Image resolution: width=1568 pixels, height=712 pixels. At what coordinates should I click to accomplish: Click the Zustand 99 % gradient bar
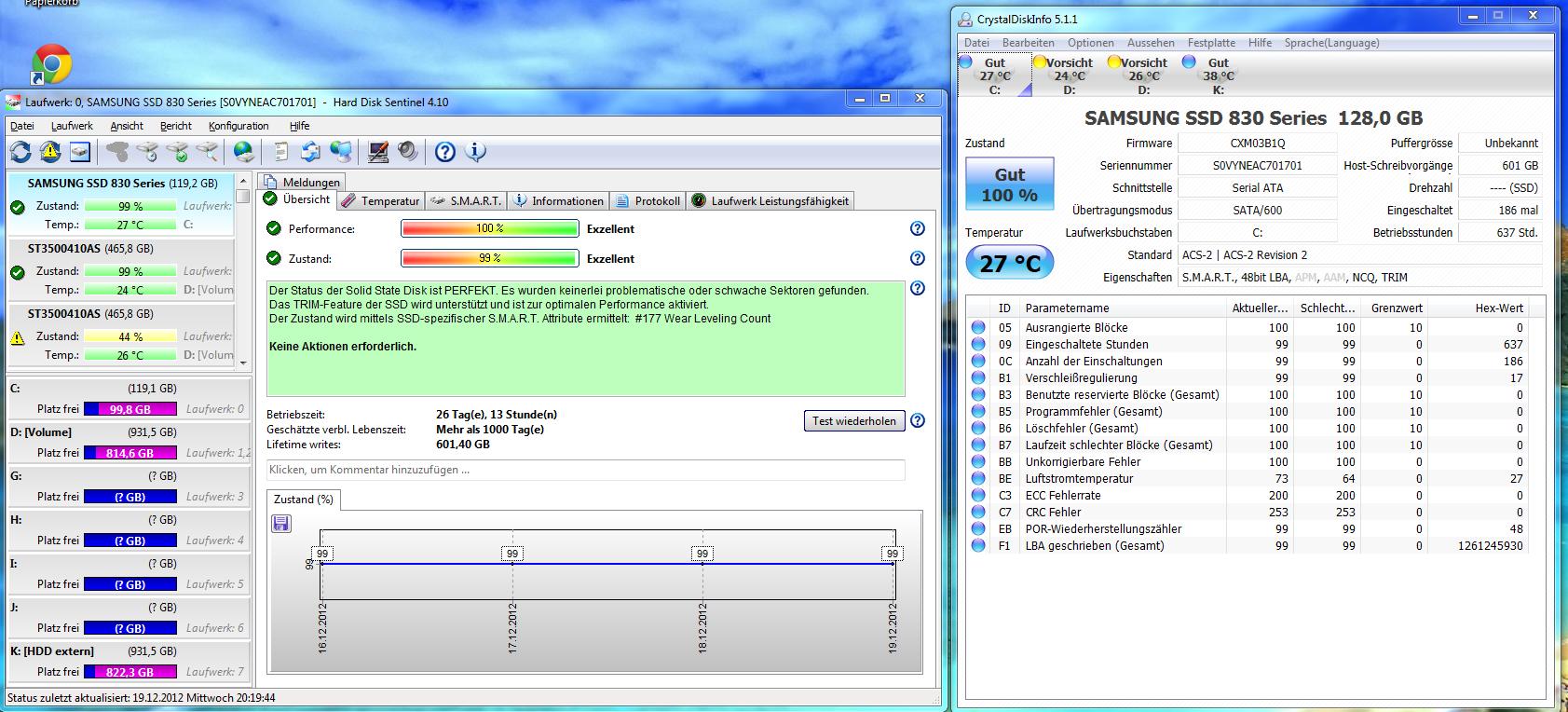tap(490, 259)
